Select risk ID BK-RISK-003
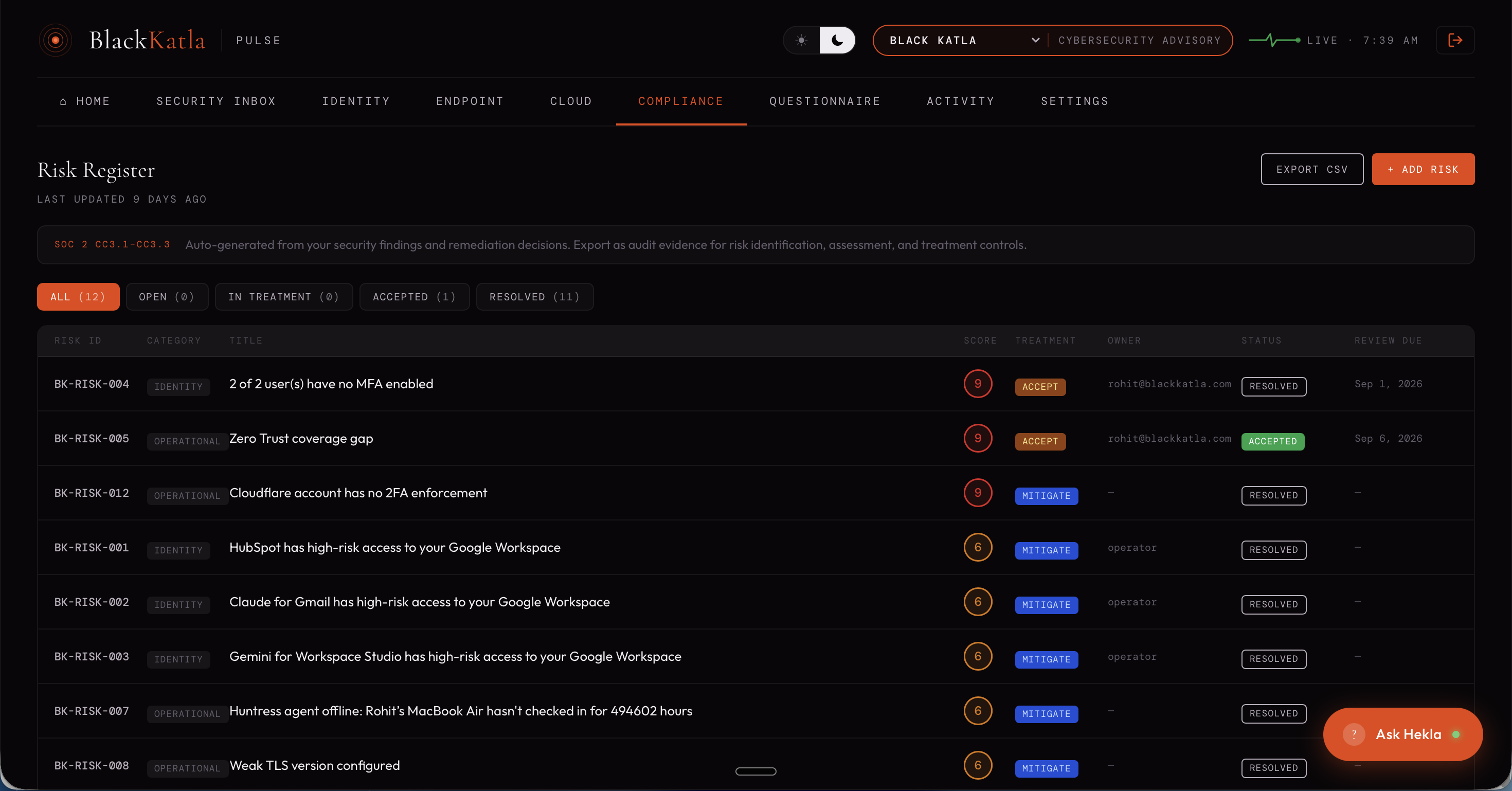This screenshot has width=1512, height=791. click(92, 657)
